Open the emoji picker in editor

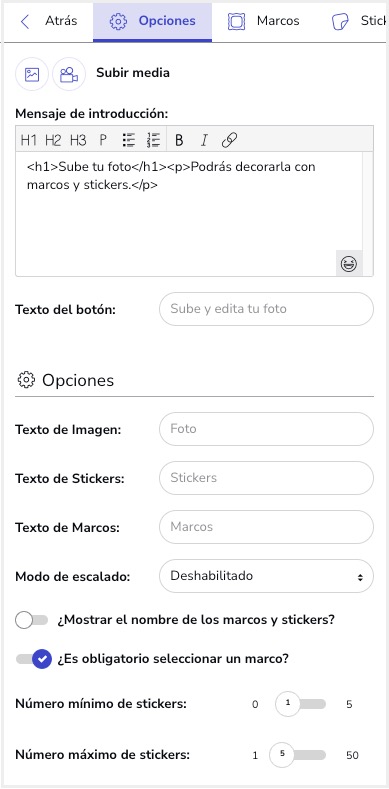(349, 263)
